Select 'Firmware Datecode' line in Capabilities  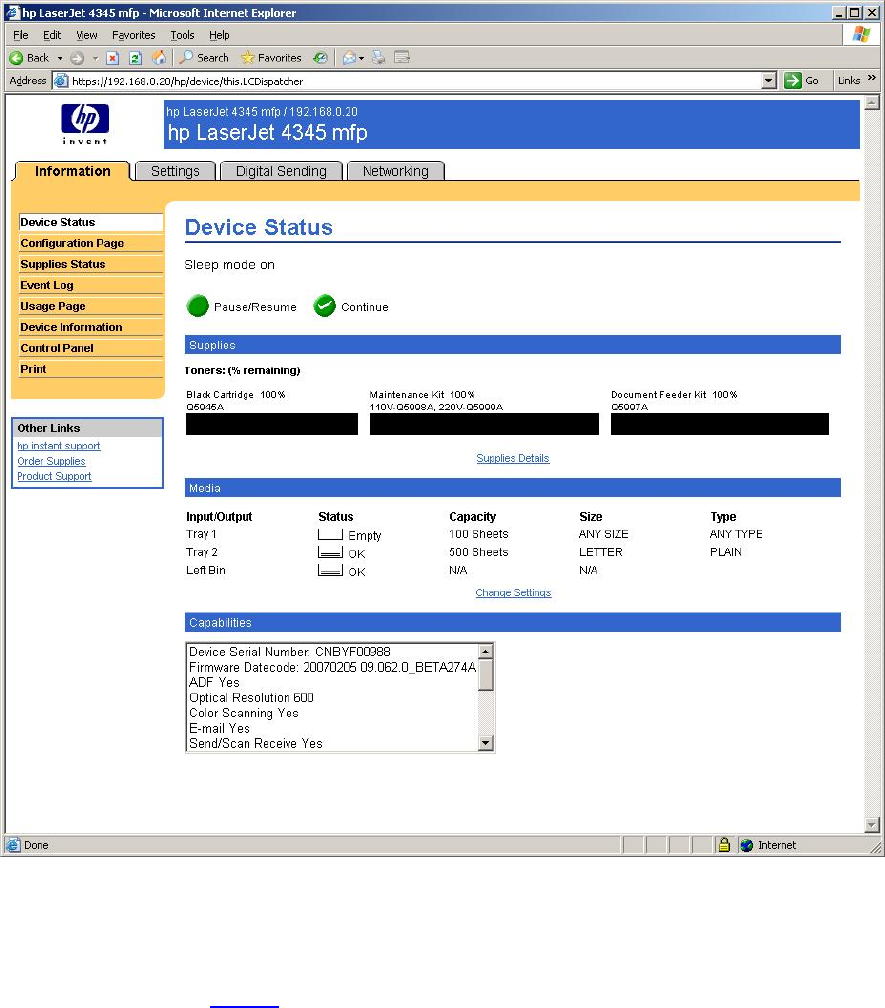tap(332, 667)
